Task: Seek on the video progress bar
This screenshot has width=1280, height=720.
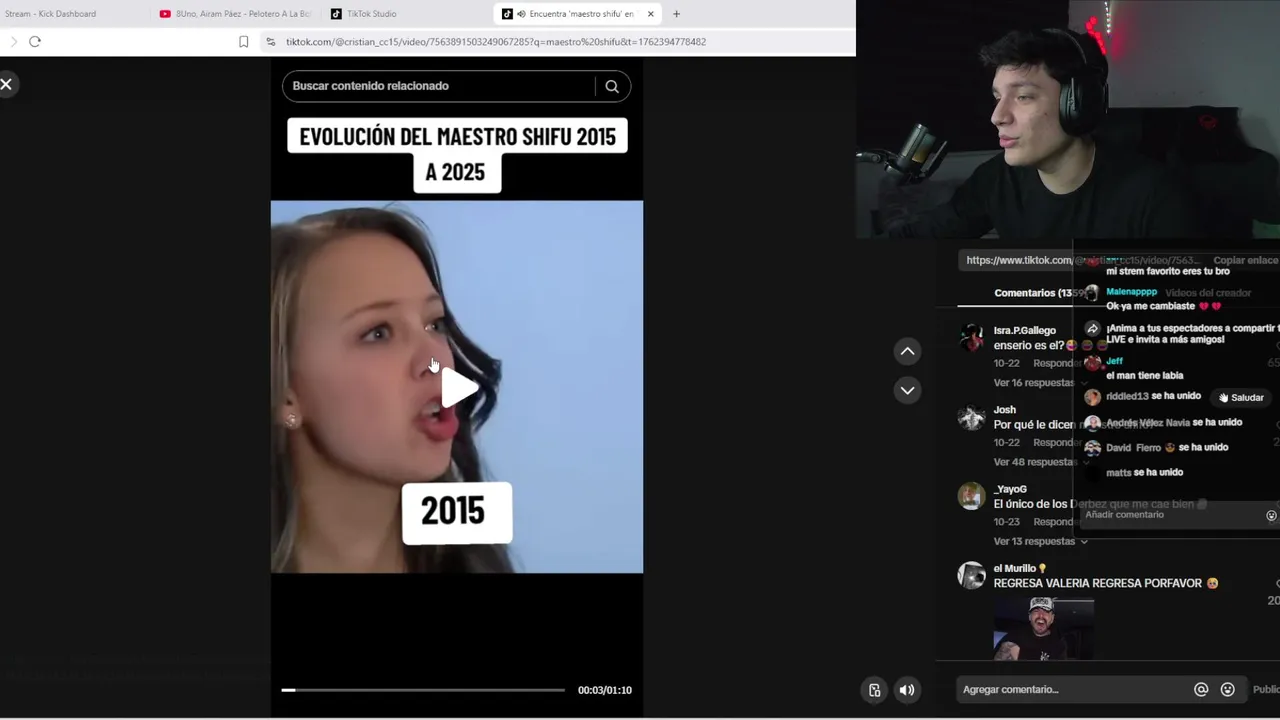Action: (423, 690)
